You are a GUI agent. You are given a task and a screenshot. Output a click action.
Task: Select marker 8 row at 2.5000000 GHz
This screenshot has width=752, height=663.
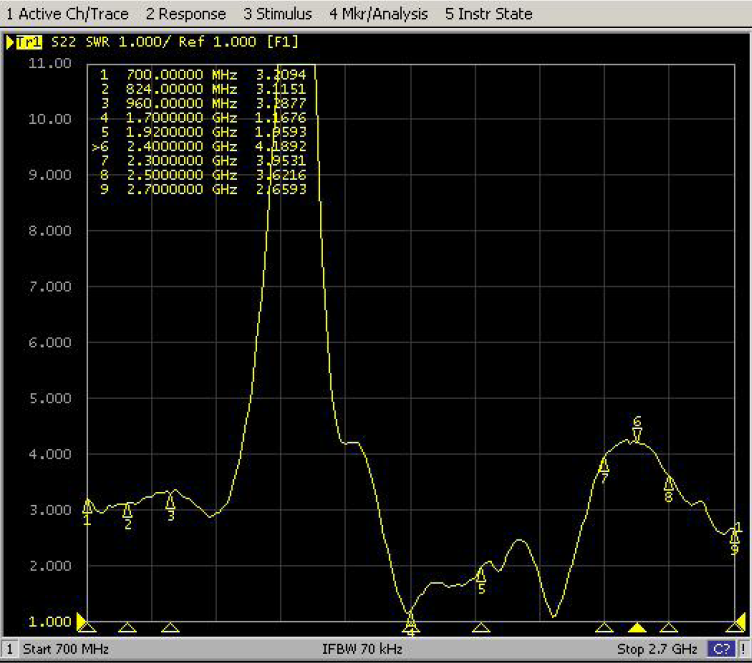click(203, 175)
